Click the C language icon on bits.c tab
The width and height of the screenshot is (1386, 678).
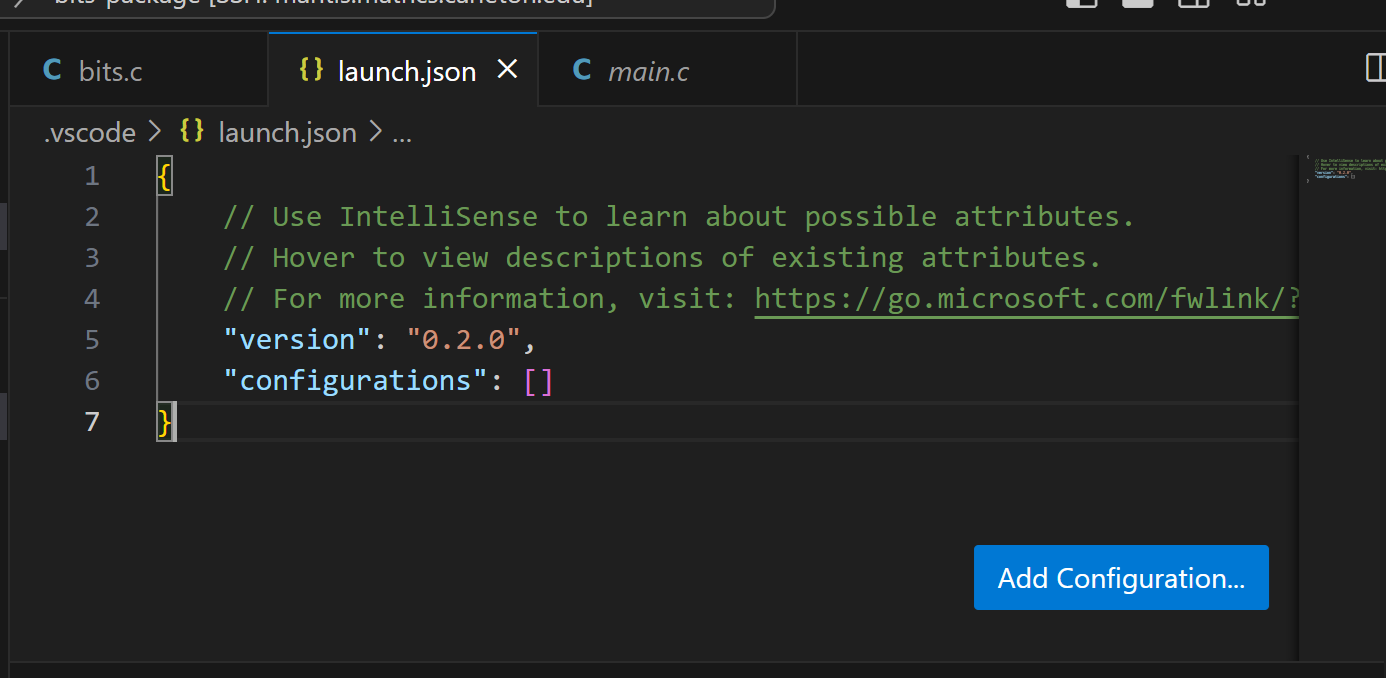[51, 70]
